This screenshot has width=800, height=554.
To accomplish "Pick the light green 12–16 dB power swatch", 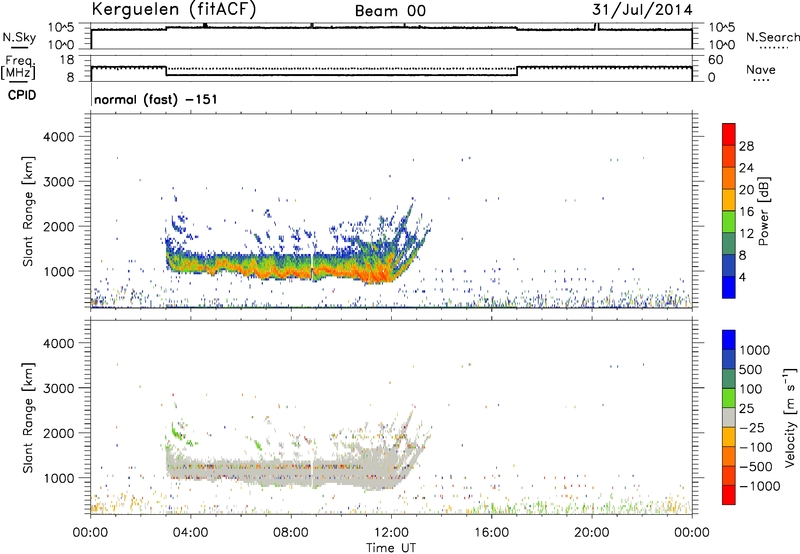I will 729,222.
